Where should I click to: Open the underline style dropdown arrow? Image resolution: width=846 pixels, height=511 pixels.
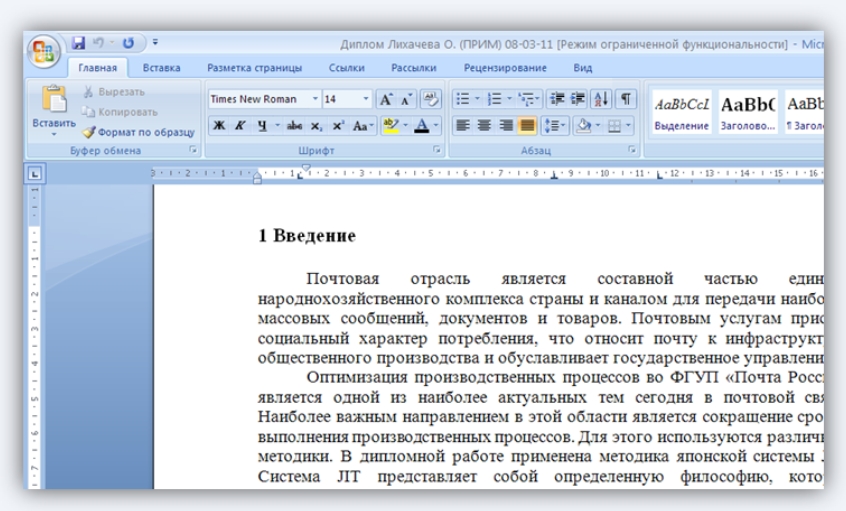(277, 126)
